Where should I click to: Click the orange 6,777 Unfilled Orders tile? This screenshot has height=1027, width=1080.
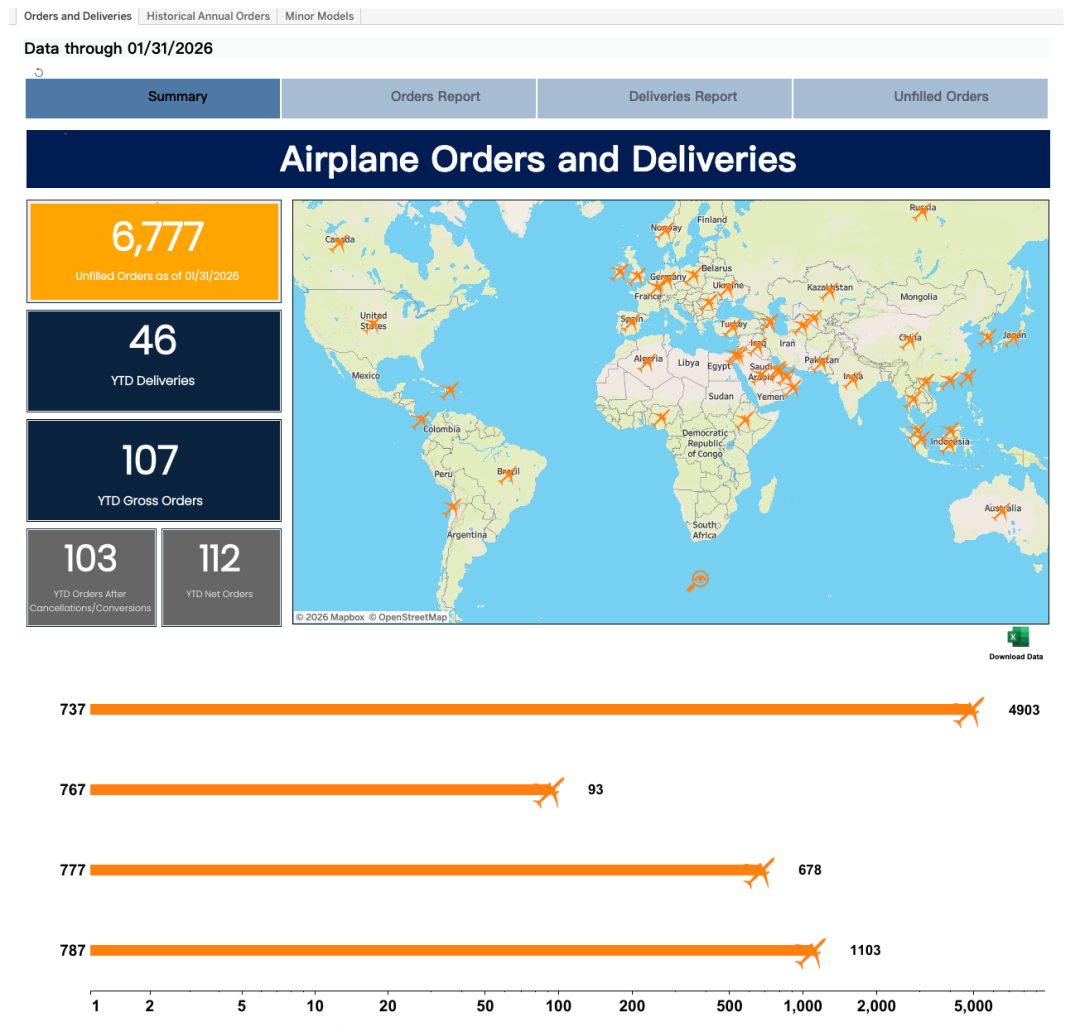pos(153,251)
